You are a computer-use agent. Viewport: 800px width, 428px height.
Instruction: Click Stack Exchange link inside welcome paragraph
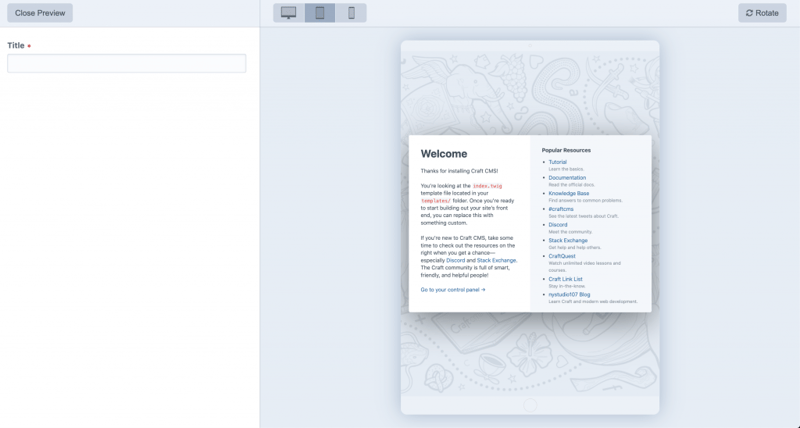(496, 260)
